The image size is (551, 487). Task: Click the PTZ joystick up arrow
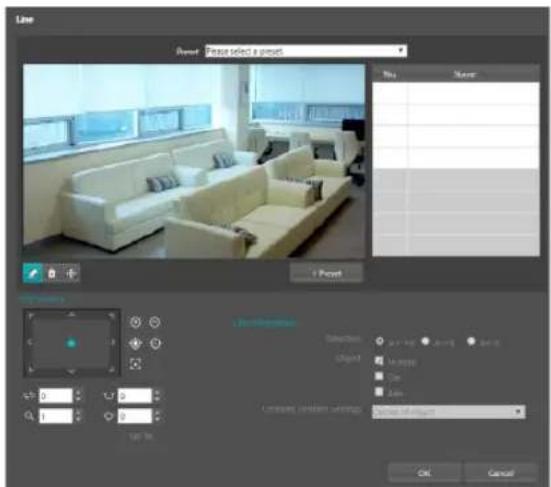[72, 314]
